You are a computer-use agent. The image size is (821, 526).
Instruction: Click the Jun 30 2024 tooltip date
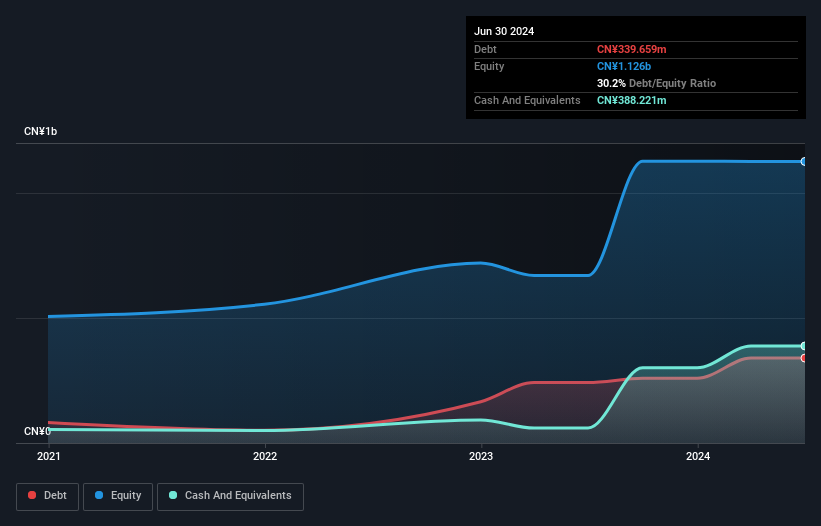(504, 31)
